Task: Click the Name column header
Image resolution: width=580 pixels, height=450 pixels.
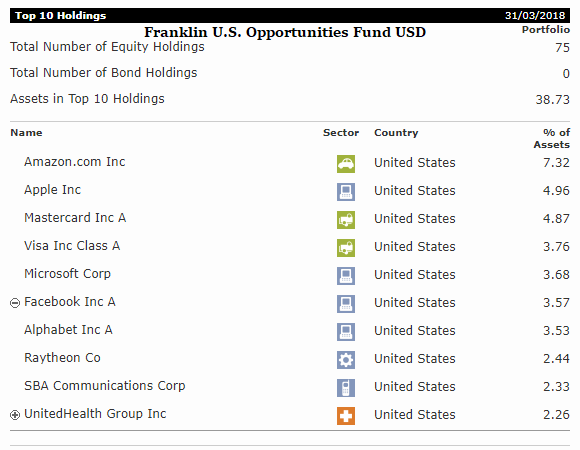Action: 26,132
